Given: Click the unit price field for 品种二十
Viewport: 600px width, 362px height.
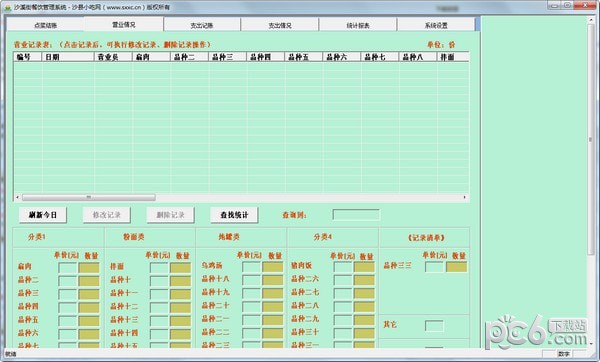Looking at the screenshot, I should [x=251, y=307].
